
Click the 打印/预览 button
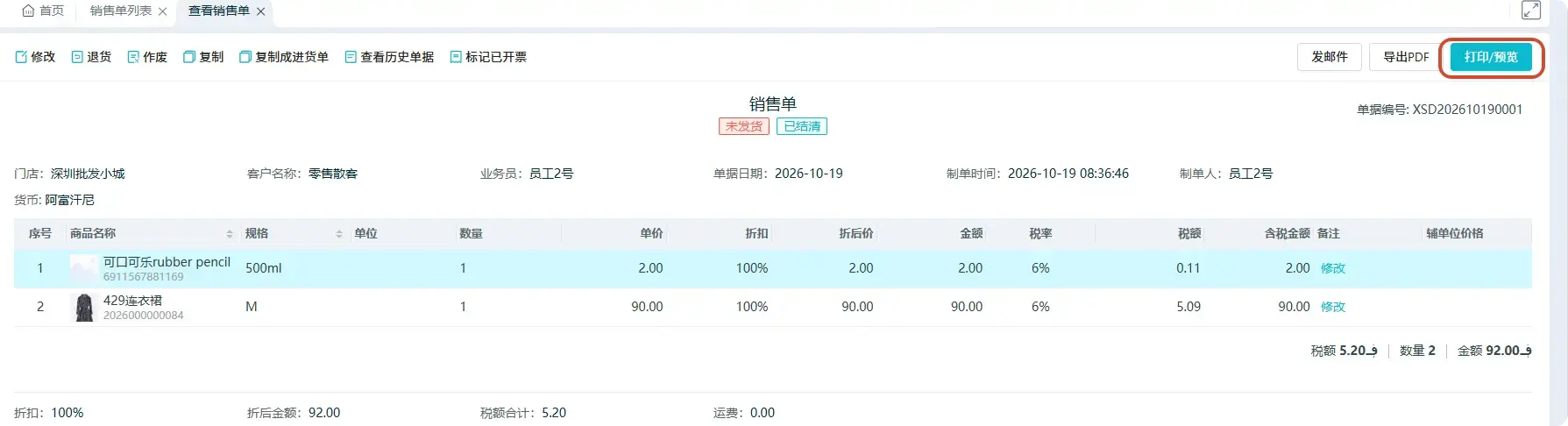[1491, 57]
